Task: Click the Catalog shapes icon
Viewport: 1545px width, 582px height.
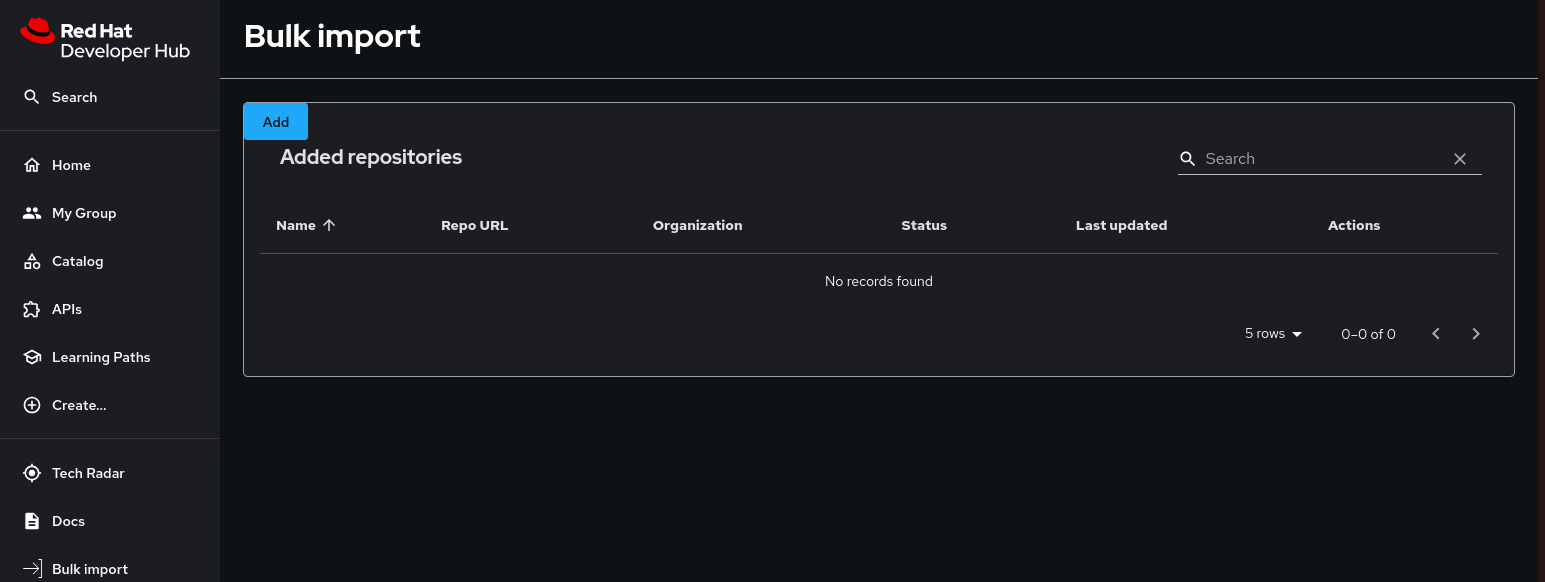Action: point(32,261)
